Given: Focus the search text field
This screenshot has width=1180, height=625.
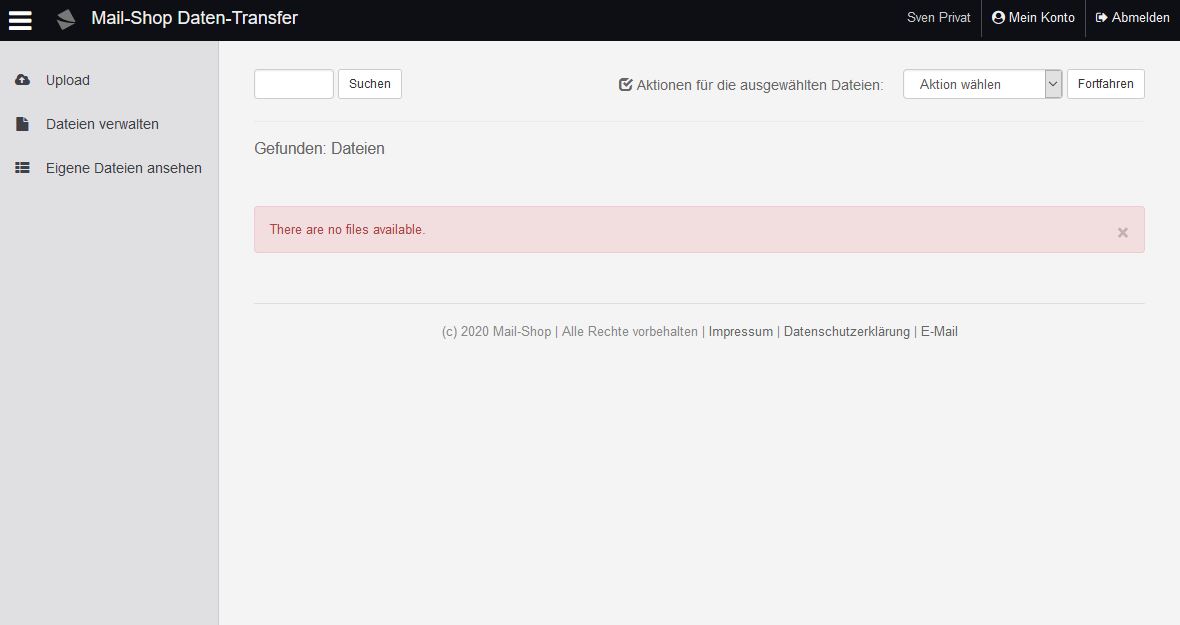Looking at the screenshot, I should click(x=294, y=84).
